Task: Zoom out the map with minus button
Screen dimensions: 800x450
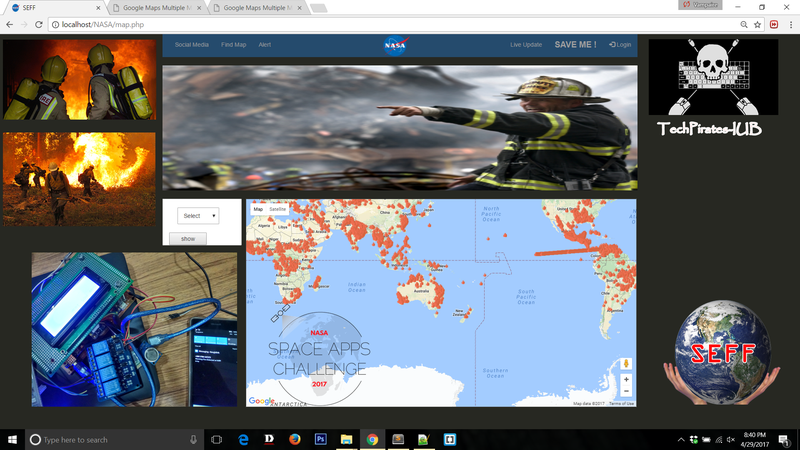Action: pyautogui.click(x=626, y=392)
